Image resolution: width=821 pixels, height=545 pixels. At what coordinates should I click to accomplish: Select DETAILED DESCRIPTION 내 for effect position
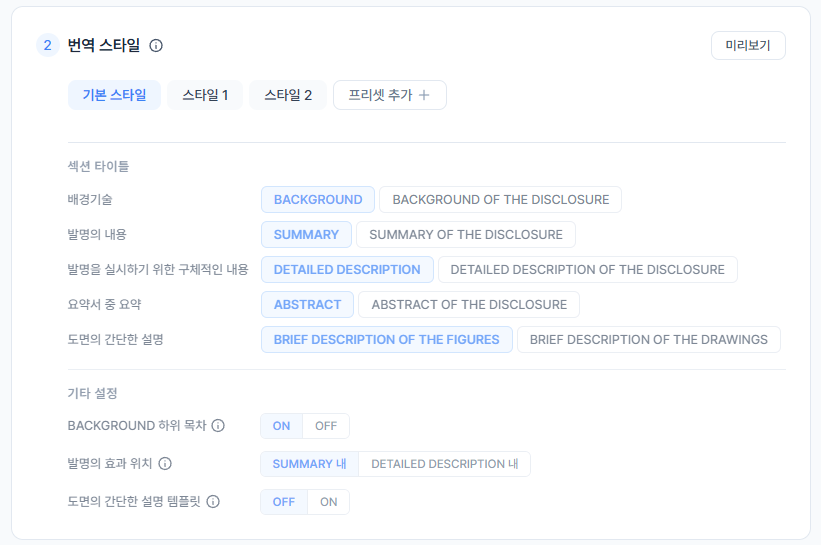[x=444, y=464]
